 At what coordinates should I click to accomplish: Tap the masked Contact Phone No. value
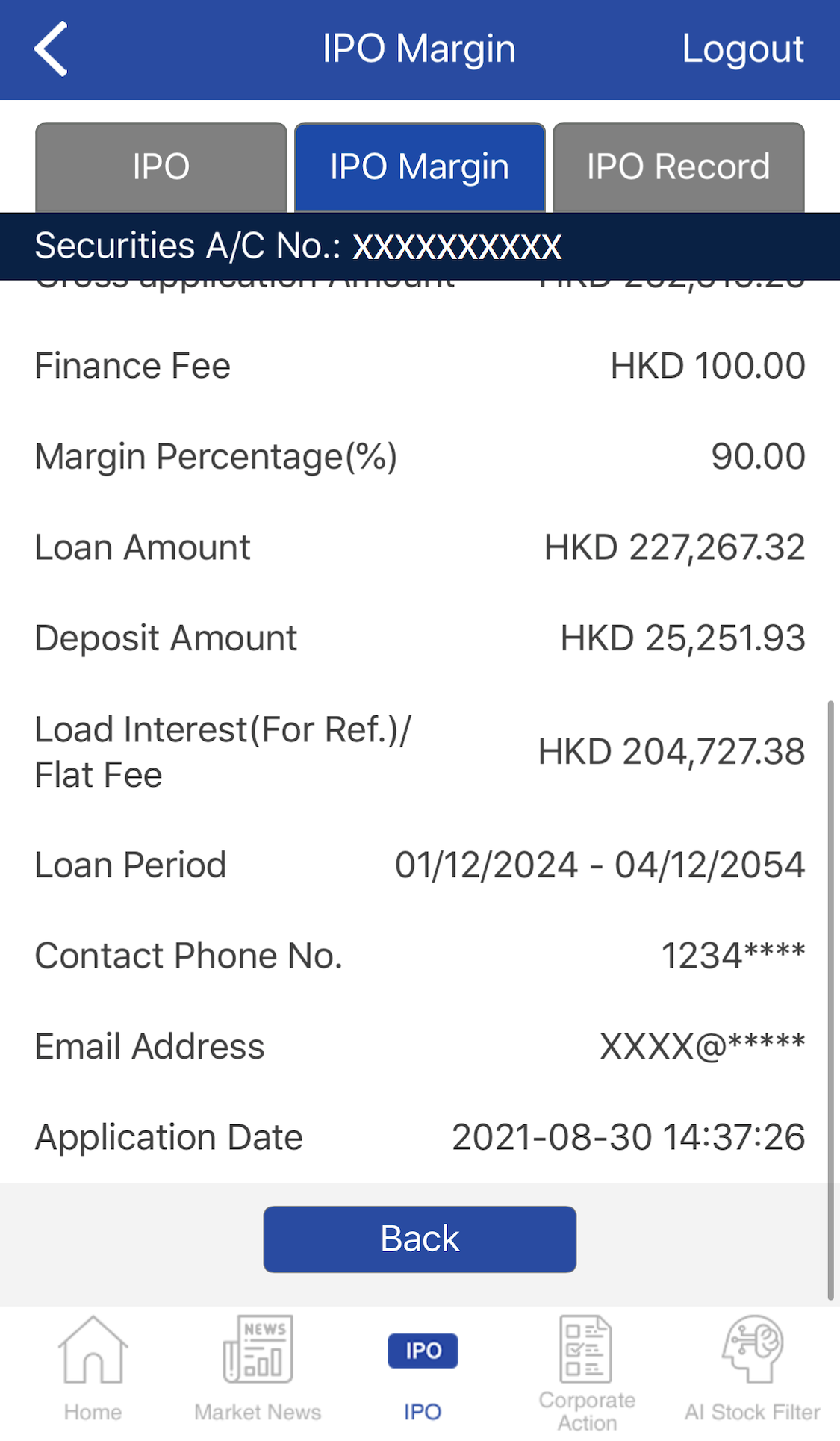[733, 956]
